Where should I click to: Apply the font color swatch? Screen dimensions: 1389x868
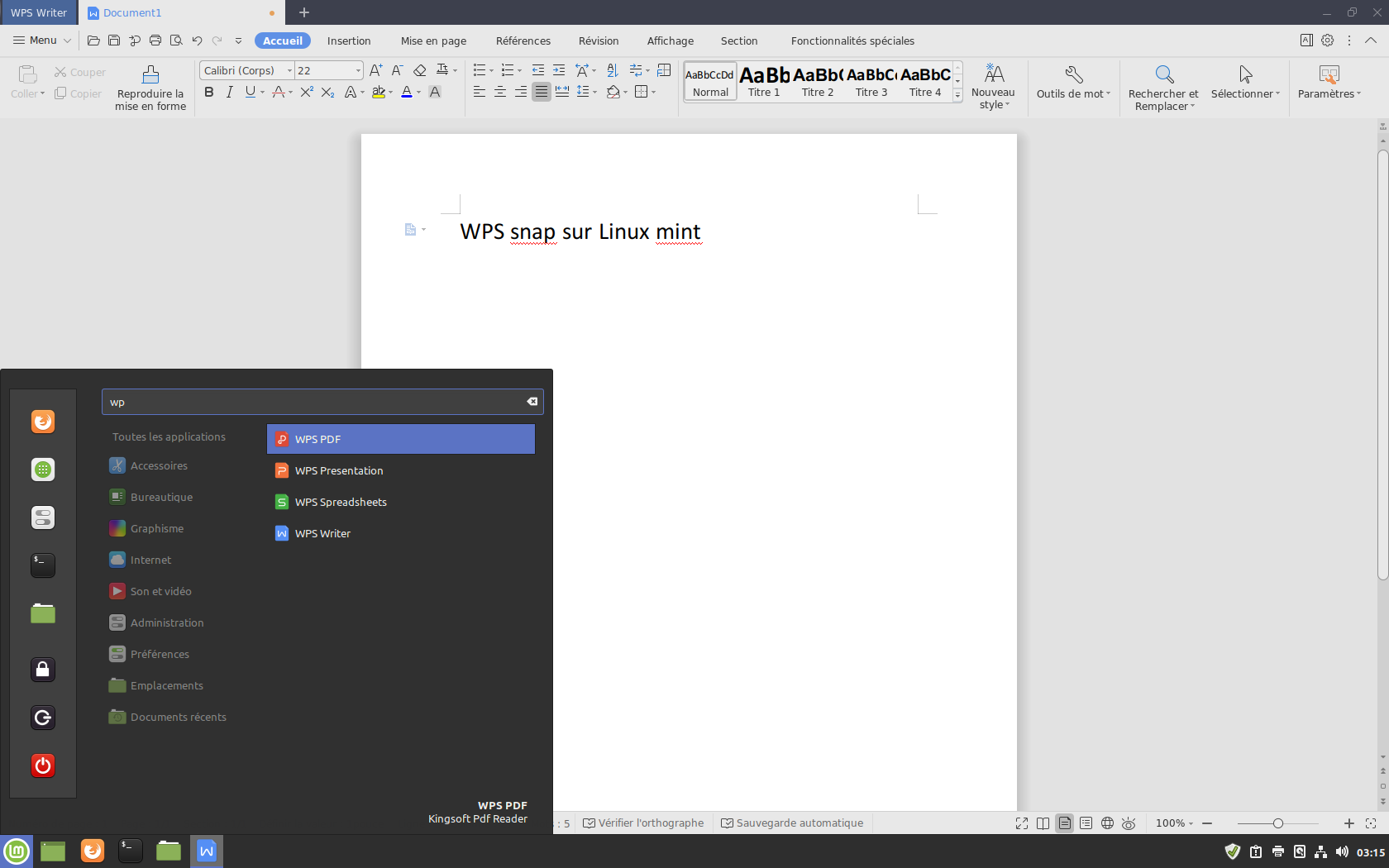407,93
